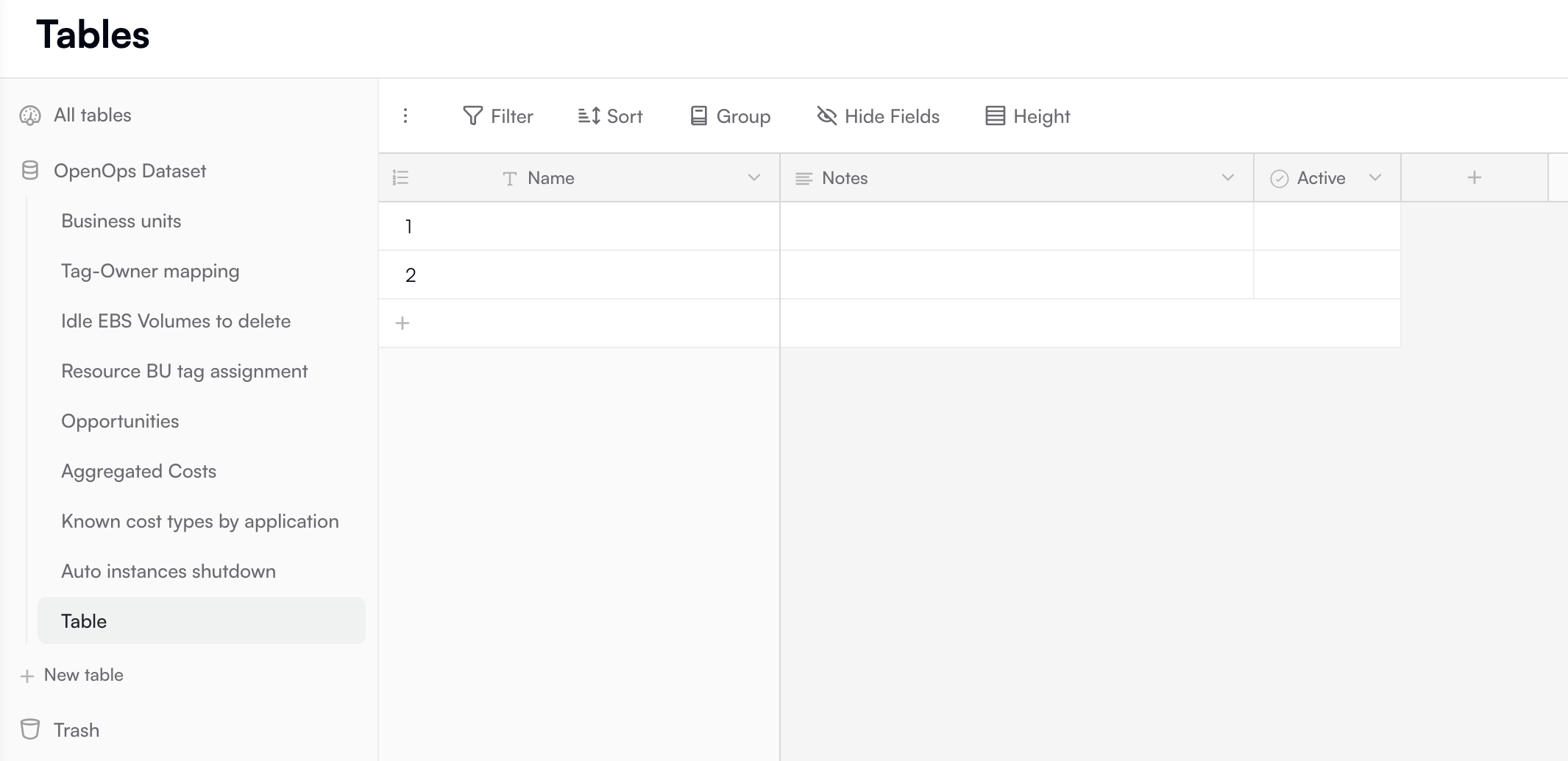Select the Sort tool
The image size is (1568, 761).
pyautogui.click(x=609, y=116)
